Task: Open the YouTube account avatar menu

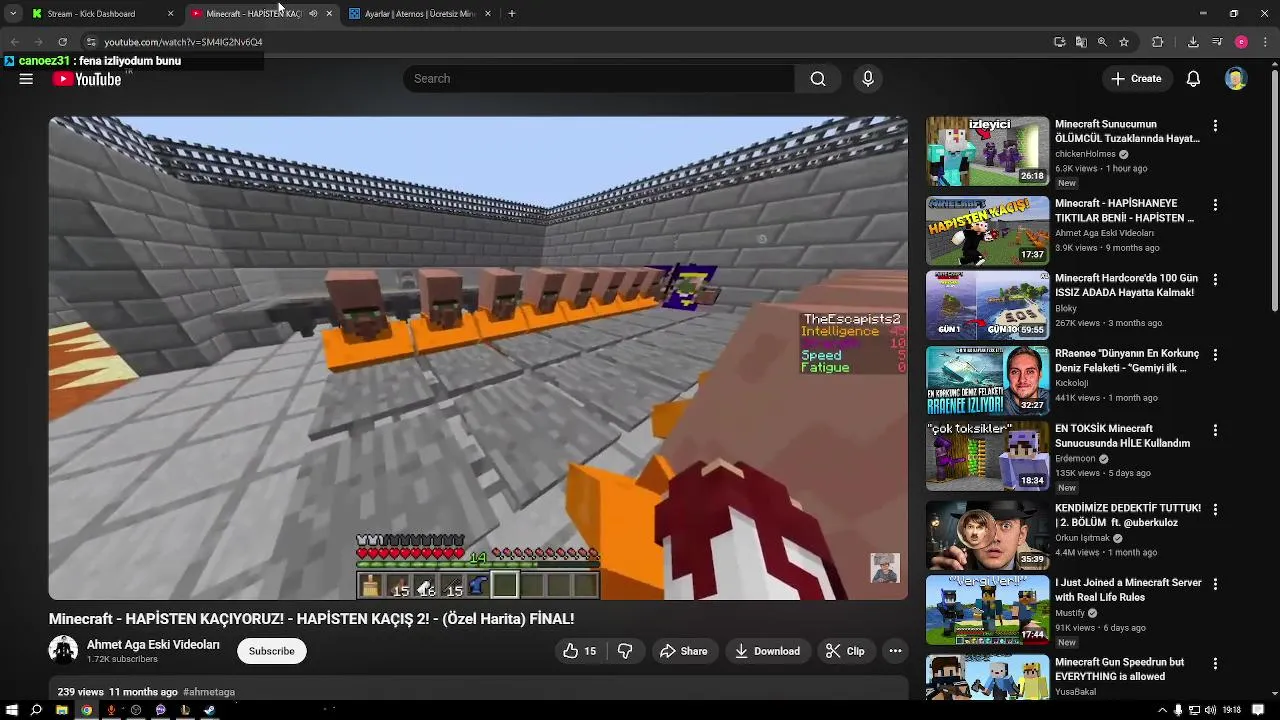Action: coord(1236,79)
